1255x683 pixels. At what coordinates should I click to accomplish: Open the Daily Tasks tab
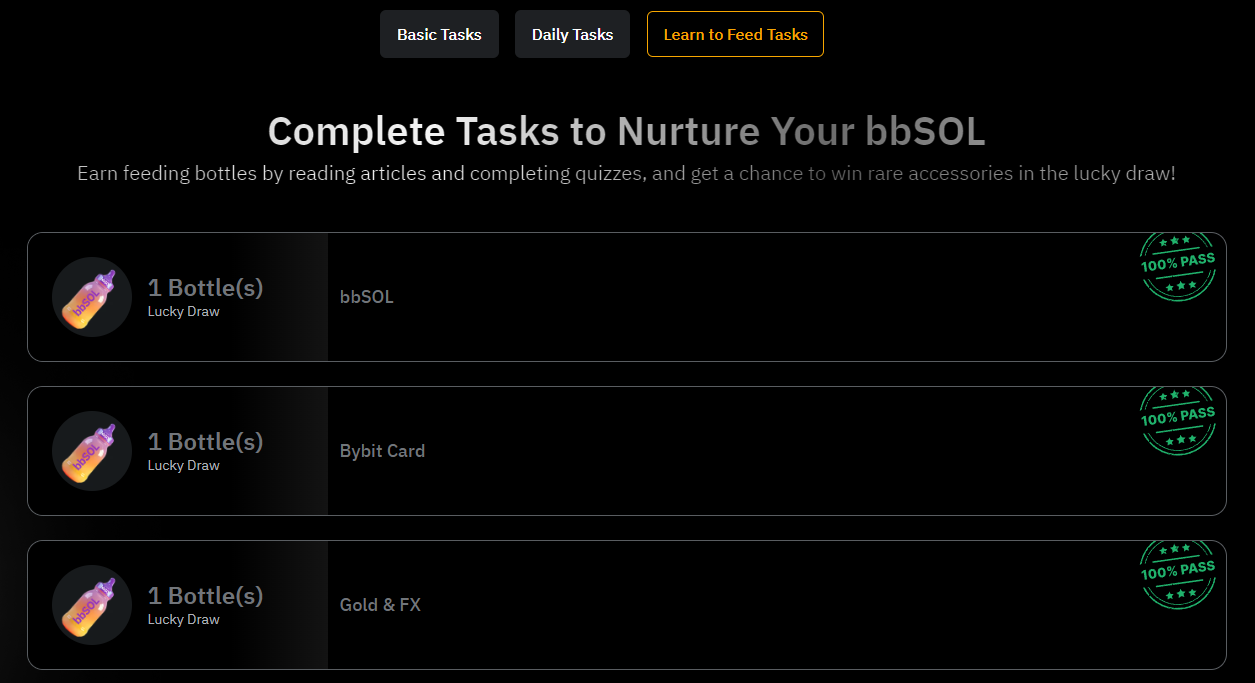tap(572, 34)
